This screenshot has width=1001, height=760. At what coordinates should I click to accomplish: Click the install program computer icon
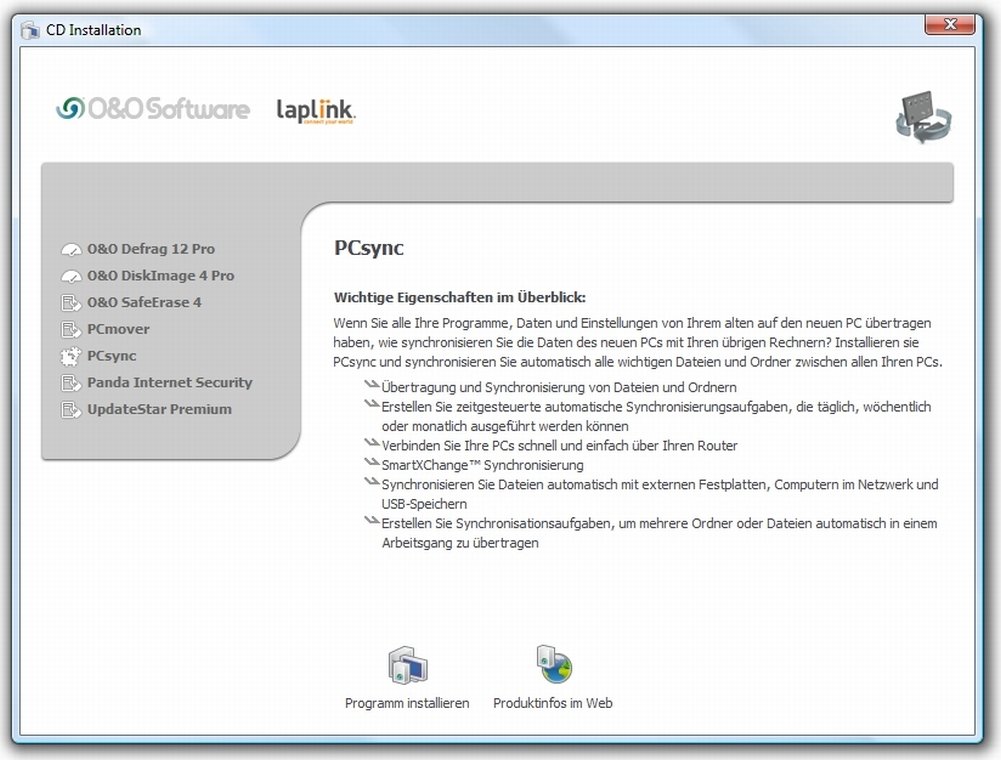pyautogui.click(x=408, y=665)
